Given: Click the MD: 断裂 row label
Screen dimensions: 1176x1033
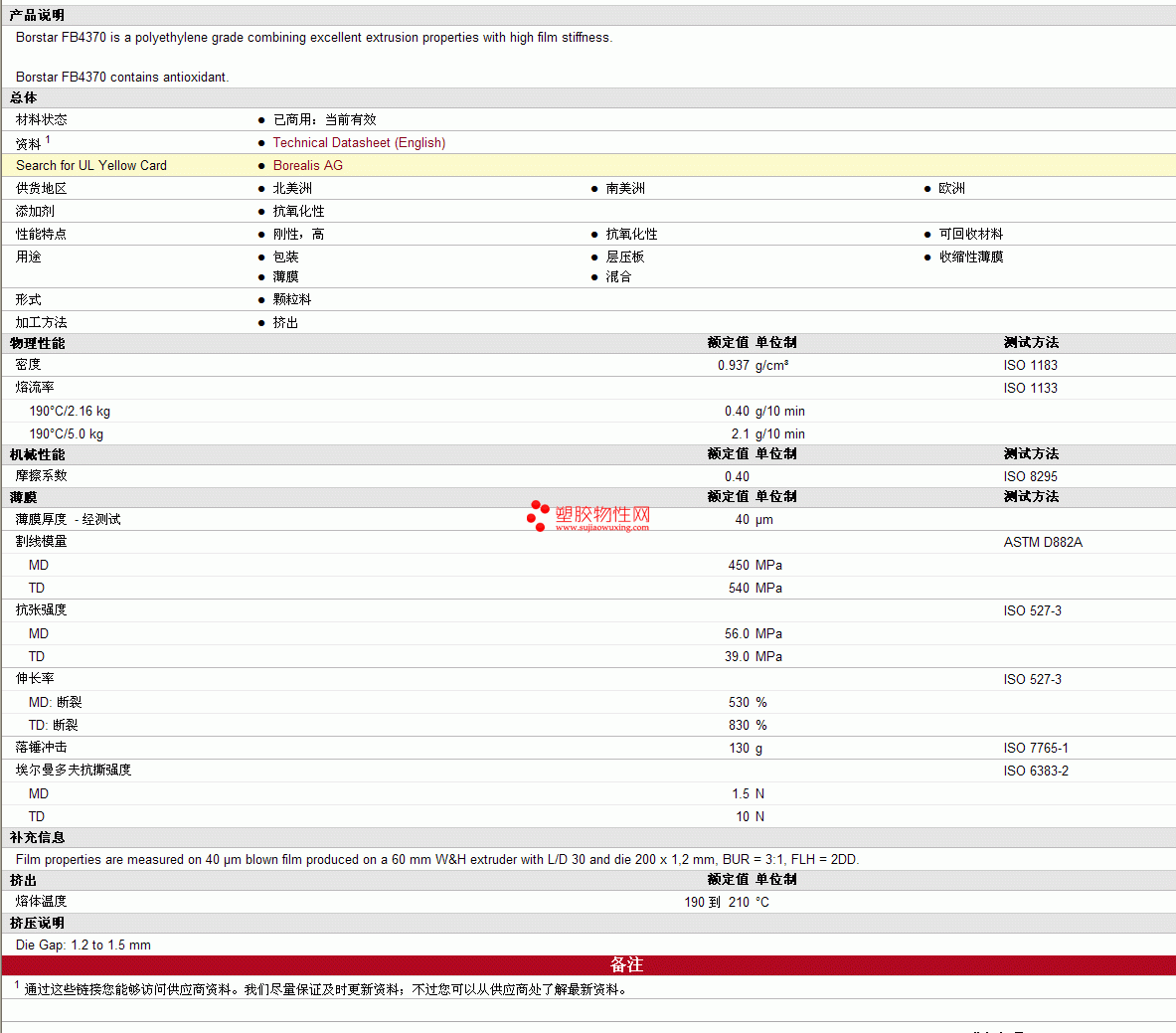Looking at the screenshot, I should (x=56, y=703).
